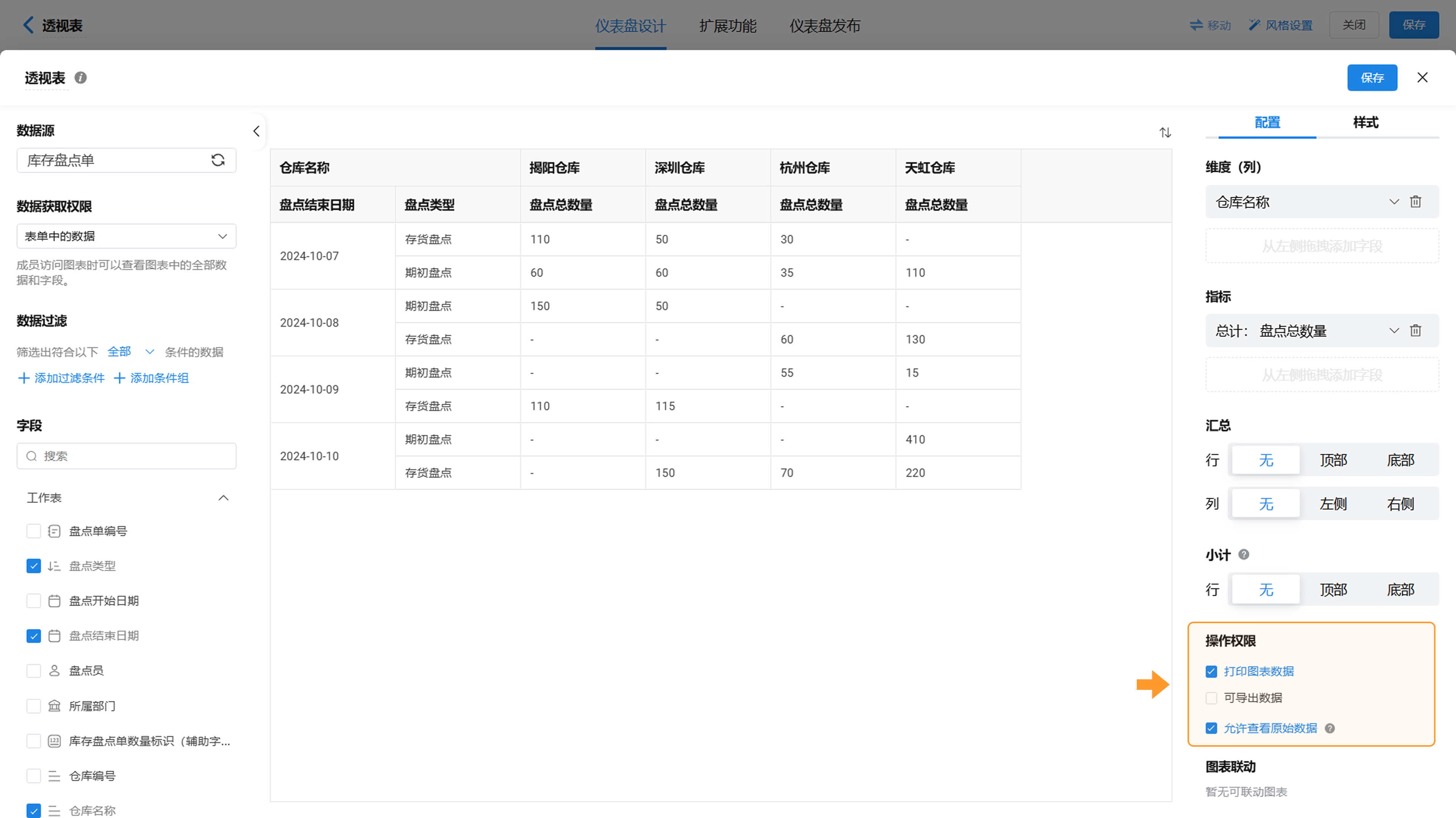Viewport: 1456px width, 818px height.
Task: Click the 添加条件组 link
Action: [151, 378]
